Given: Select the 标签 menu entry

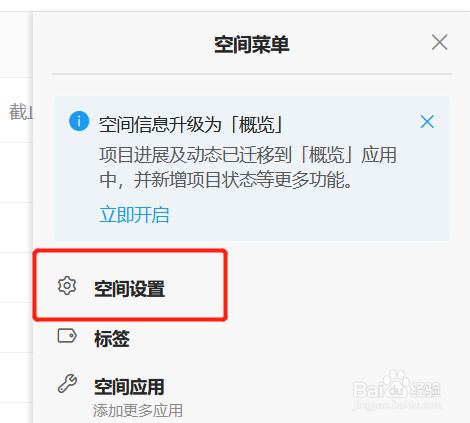Looking at the screenshot, I should coord(112,339).
